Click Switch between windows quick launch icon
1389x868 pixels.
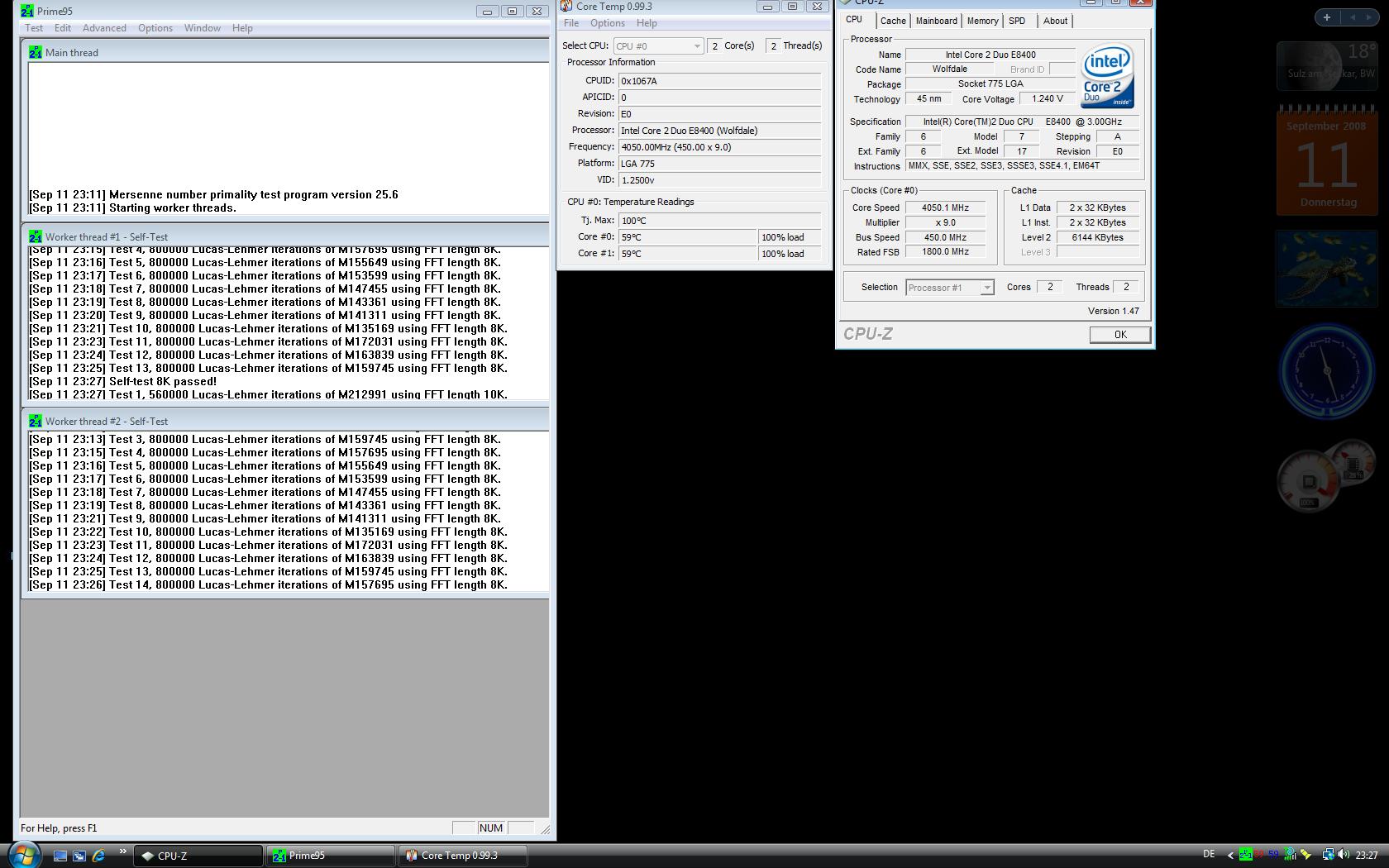pyautogui.click(x=79, y=856)
